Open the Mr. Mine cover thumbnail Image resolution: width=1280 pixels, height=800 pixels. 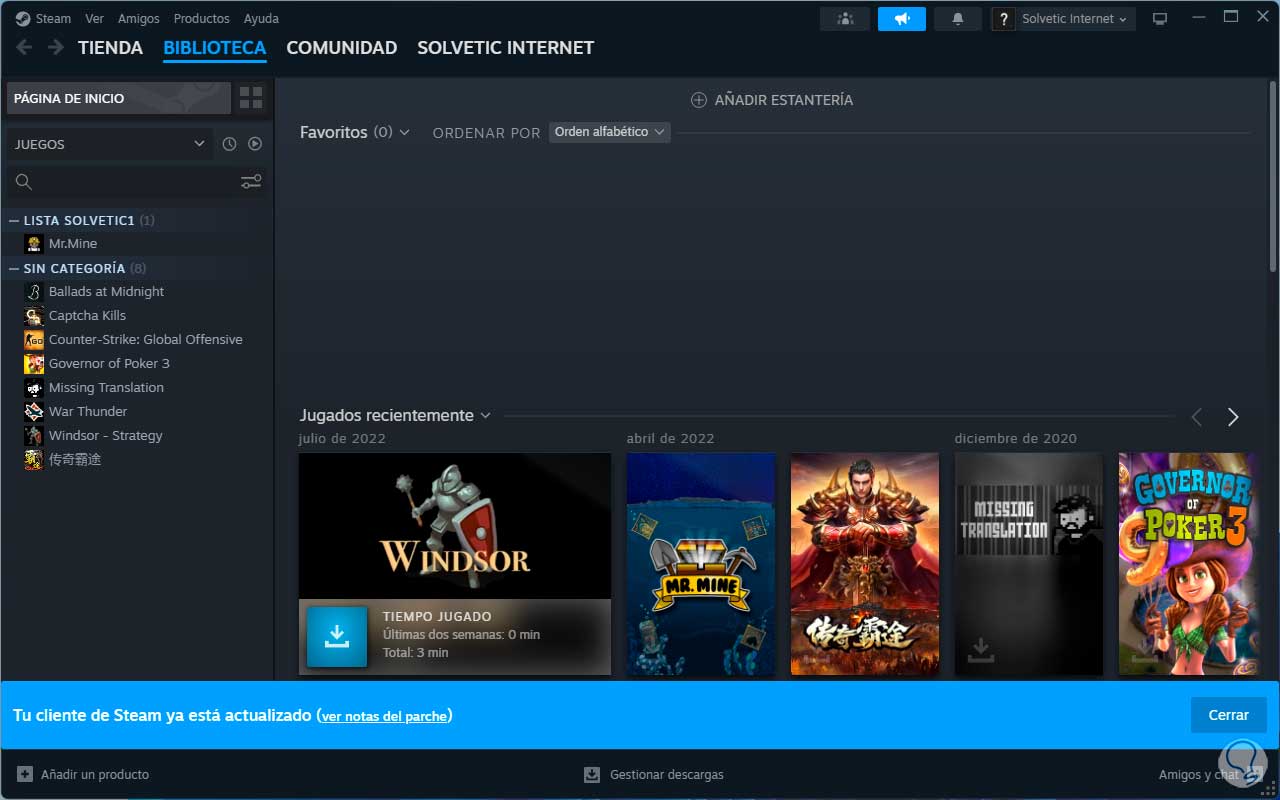click(x=701, y=564)
